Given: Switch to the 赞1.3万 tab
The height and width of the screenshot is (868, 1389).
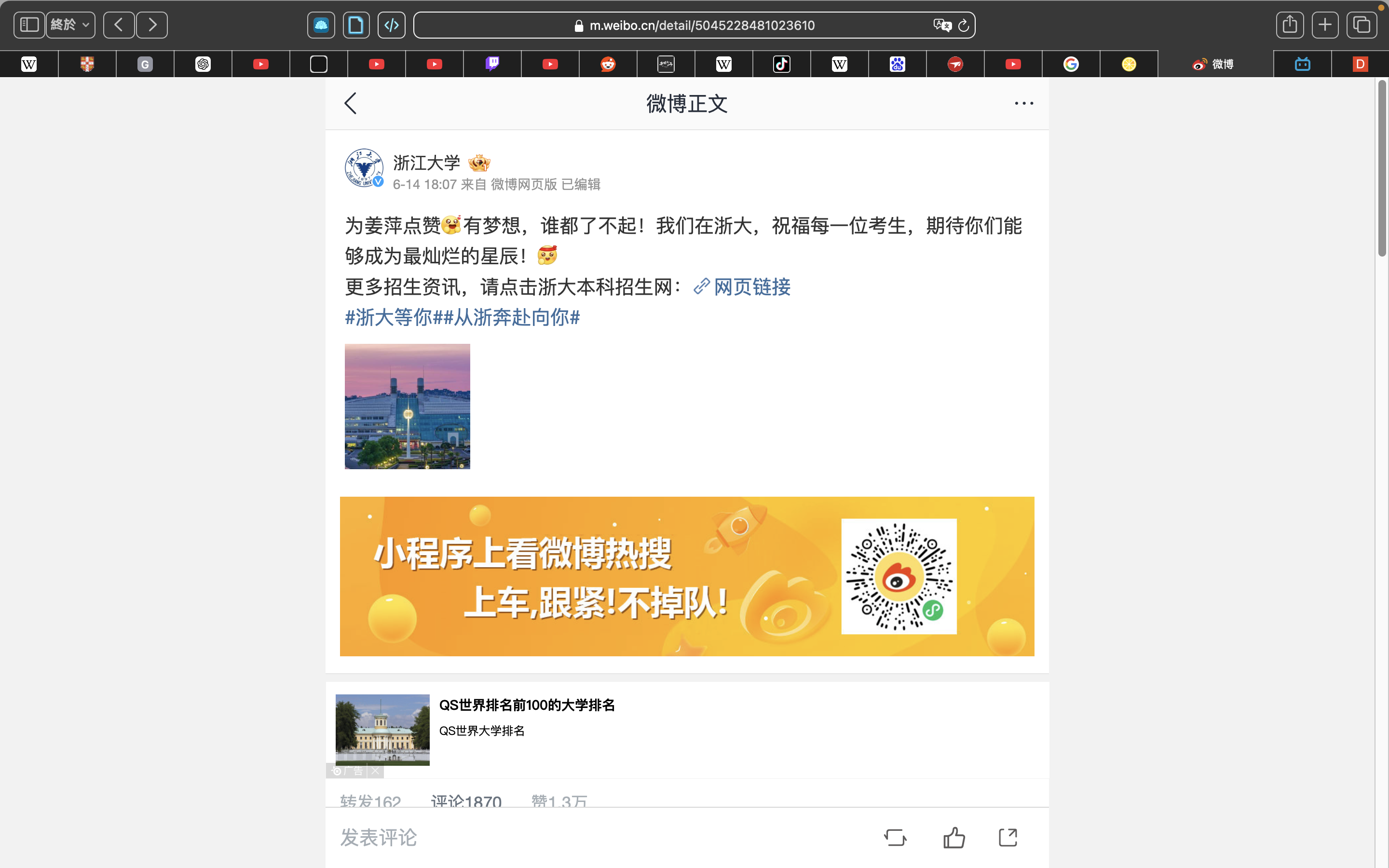Looking at the screenshot, I should [559, 801].
